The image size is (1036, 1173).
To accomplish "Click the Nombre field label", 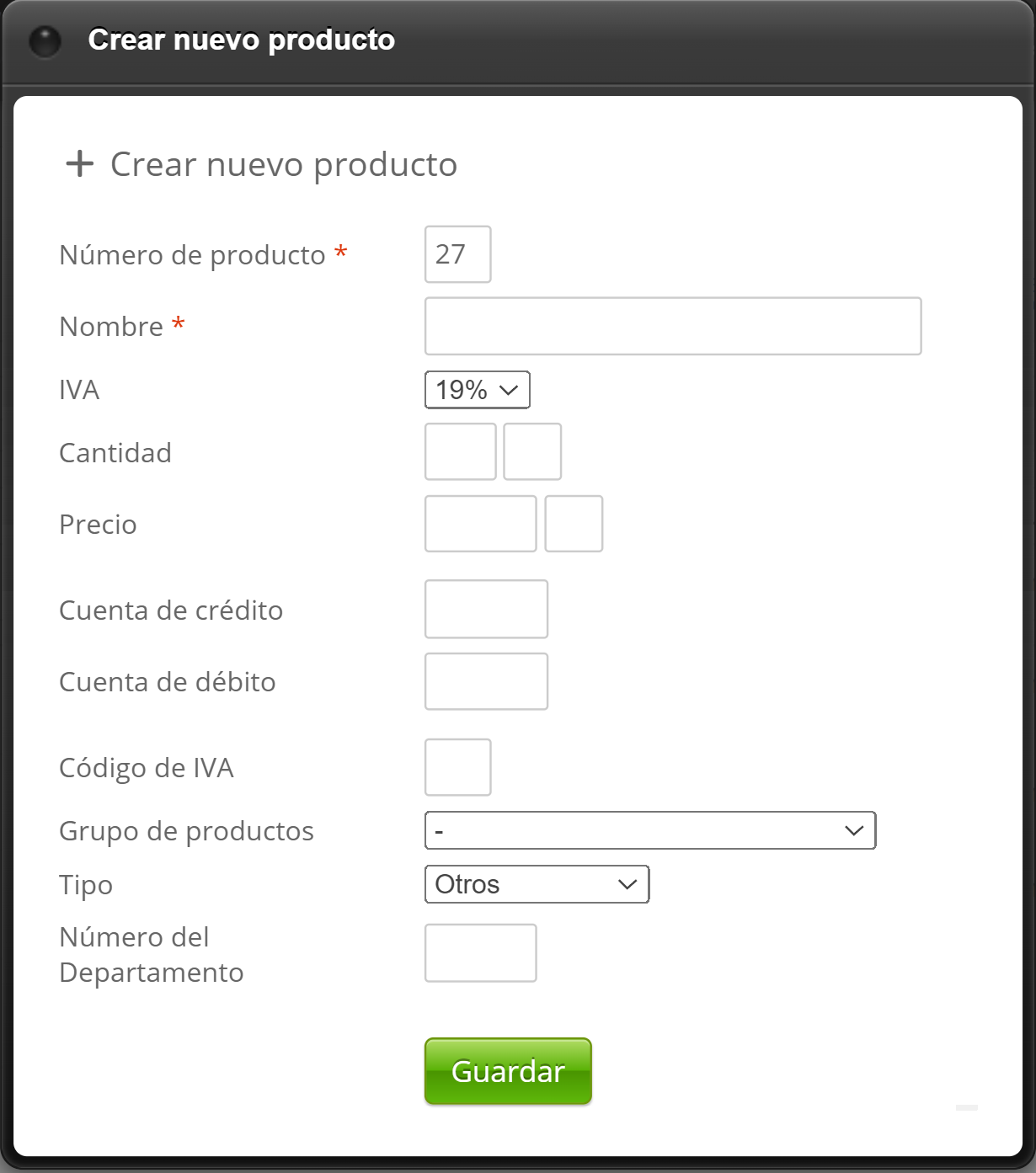I will 111,327.
